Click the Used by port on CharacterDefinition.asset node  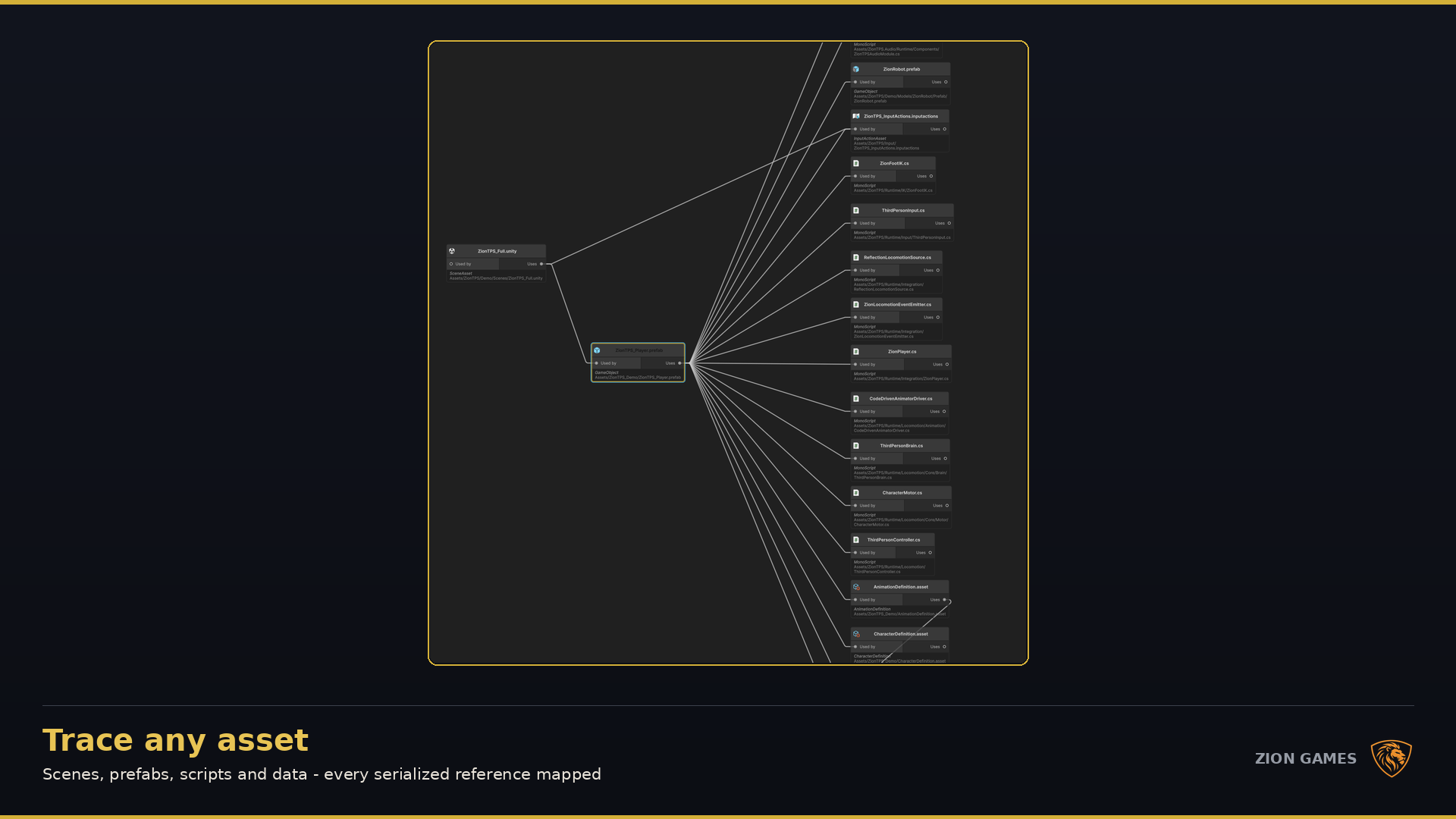[x=855, y=646]
